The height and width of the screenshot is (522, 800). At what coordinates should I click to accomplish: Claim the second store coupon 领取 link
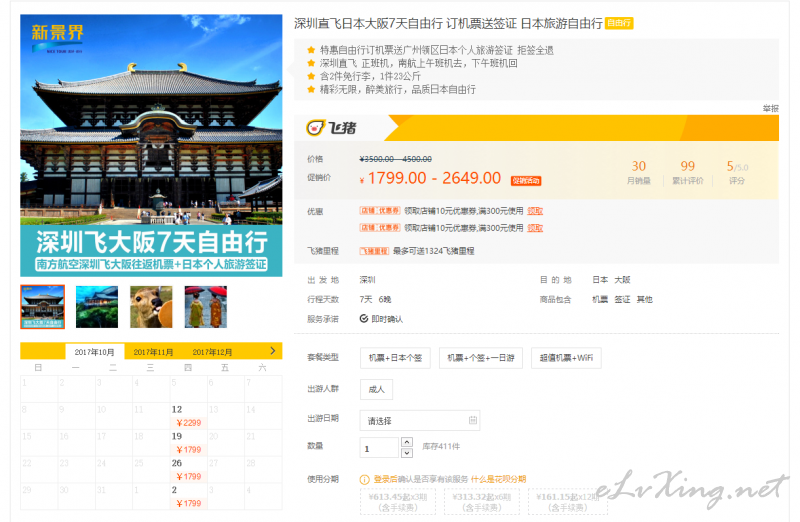[x=535, y=228]
